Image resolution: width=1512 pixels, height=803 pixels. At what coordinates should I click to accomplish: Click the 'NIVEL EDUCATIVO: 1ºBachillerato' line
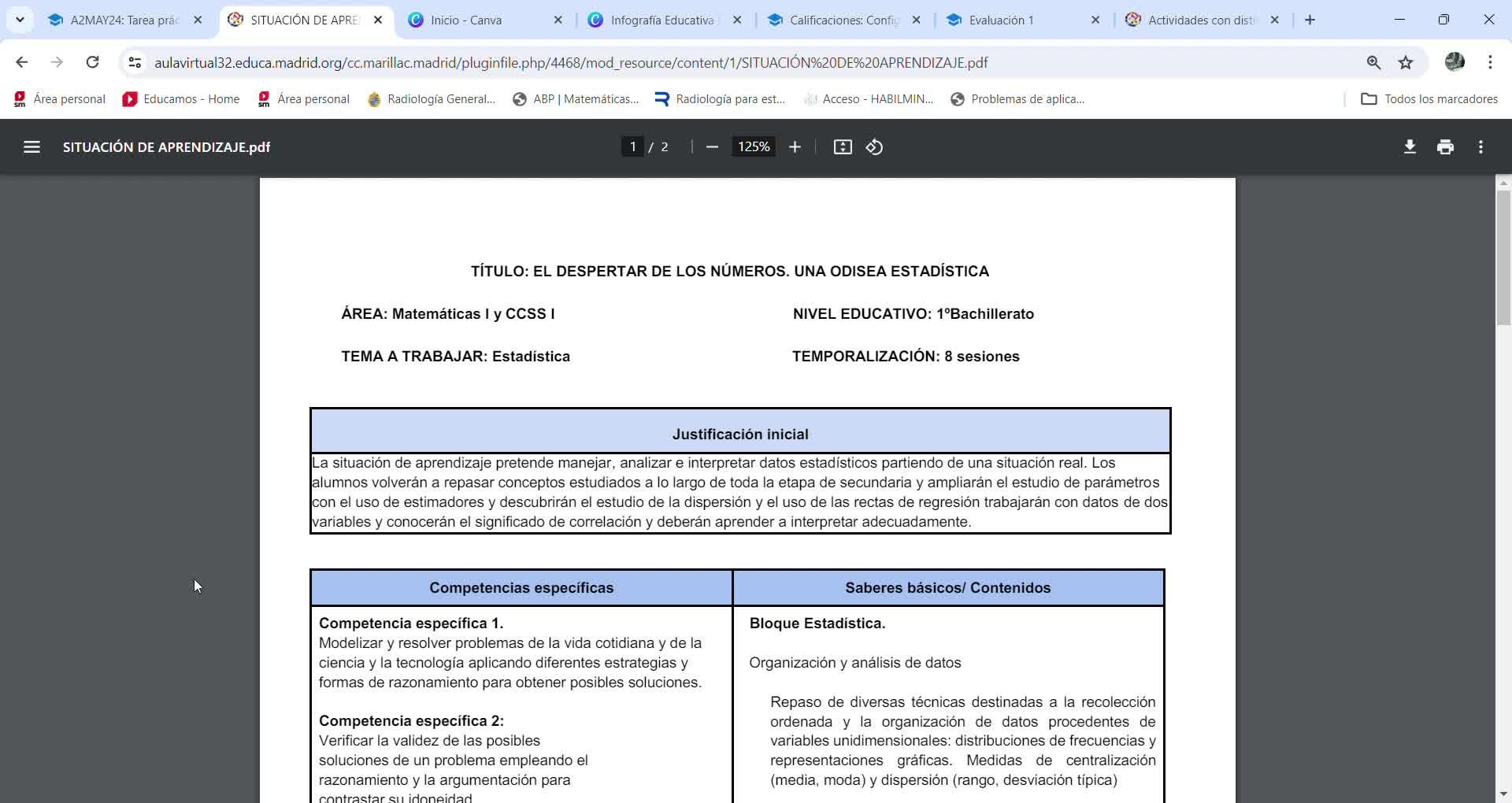[913, 314]
